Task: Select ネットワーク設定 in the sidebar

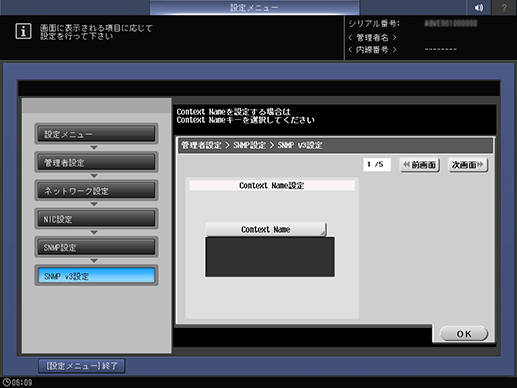Action: click(x=96, y=191)
